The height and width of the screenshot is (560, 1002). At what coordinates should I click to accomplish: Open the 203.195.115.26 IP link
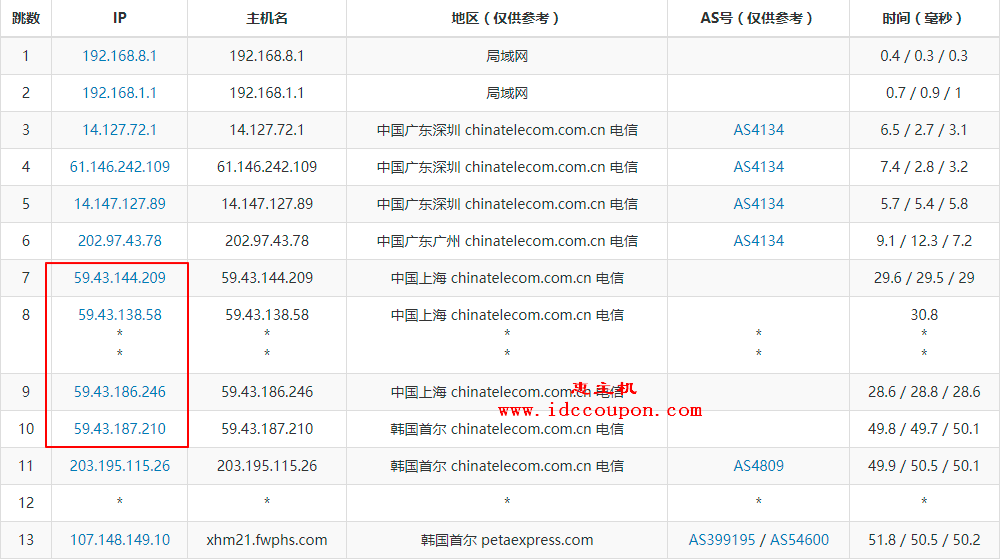tap(119, 466)
